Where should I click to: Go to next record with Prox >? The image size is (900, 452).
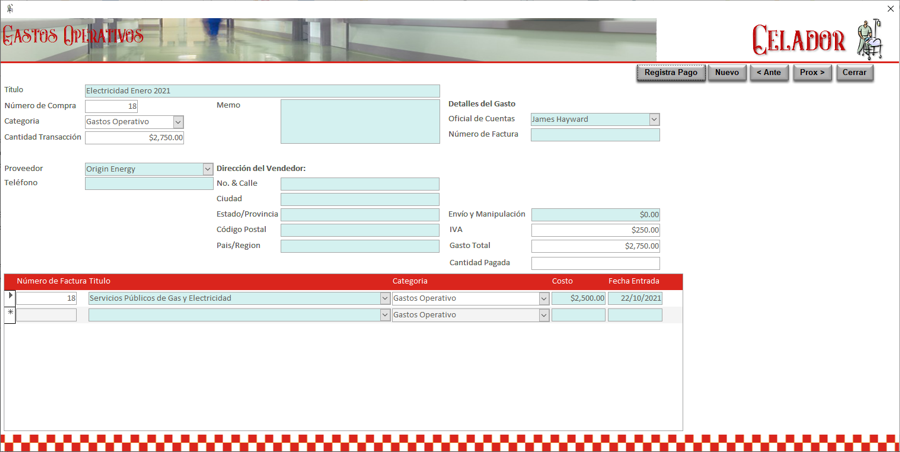812,73
